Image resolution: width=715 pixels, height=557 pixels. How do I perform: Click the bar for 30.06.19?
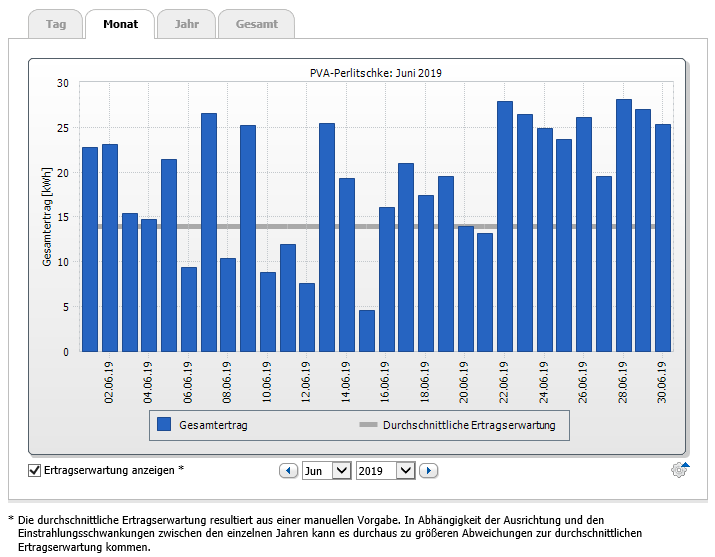663,238
